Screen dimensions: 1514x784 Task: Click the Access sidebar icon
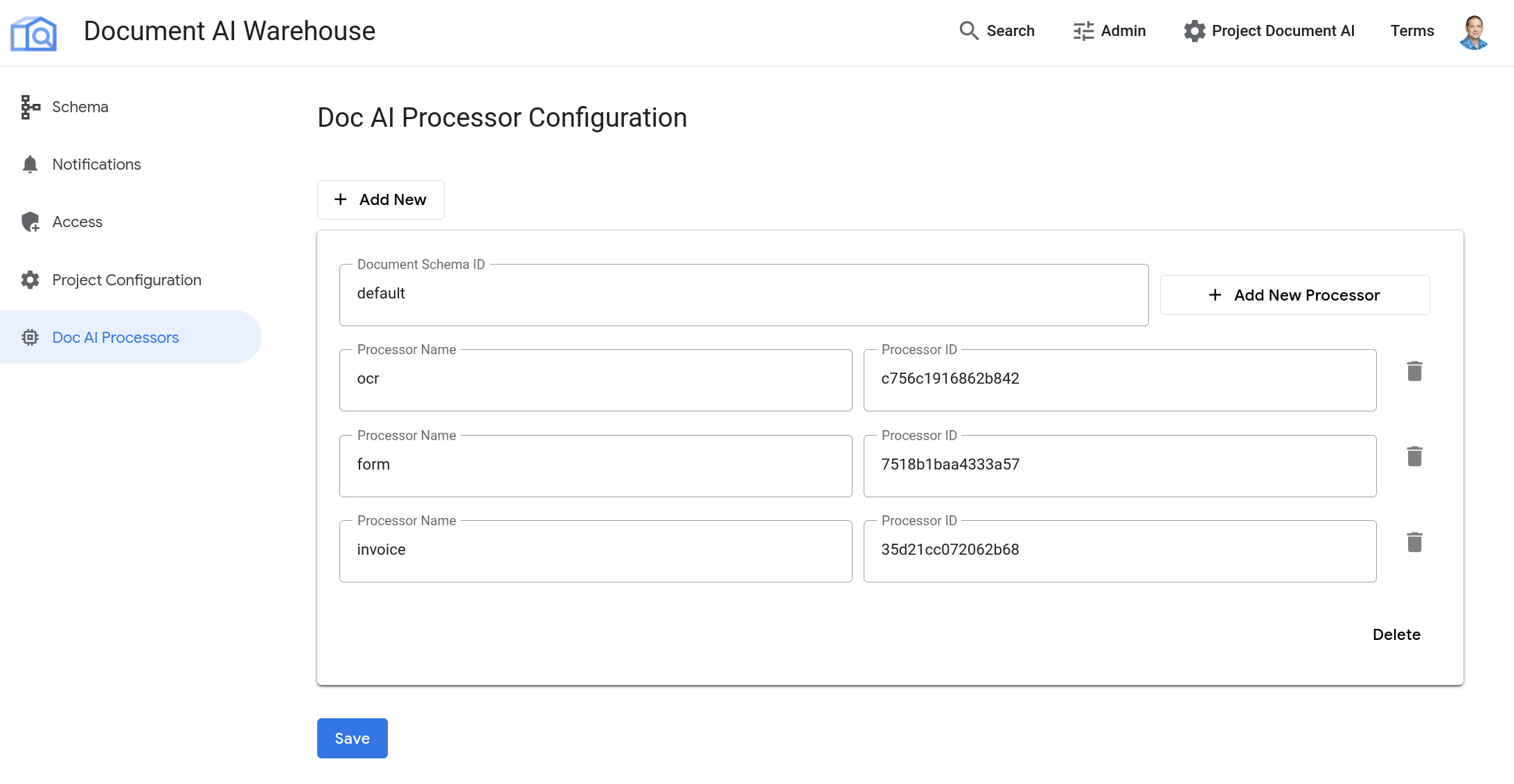(29, 221)
